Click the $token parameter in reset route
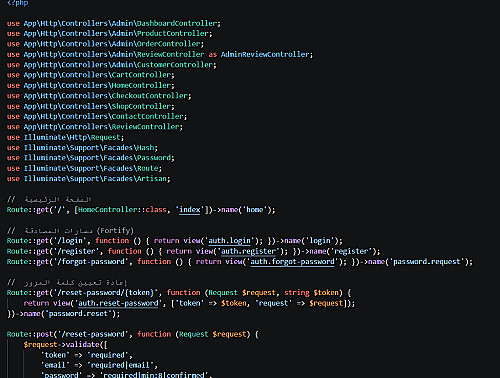 tap(326, 293)
